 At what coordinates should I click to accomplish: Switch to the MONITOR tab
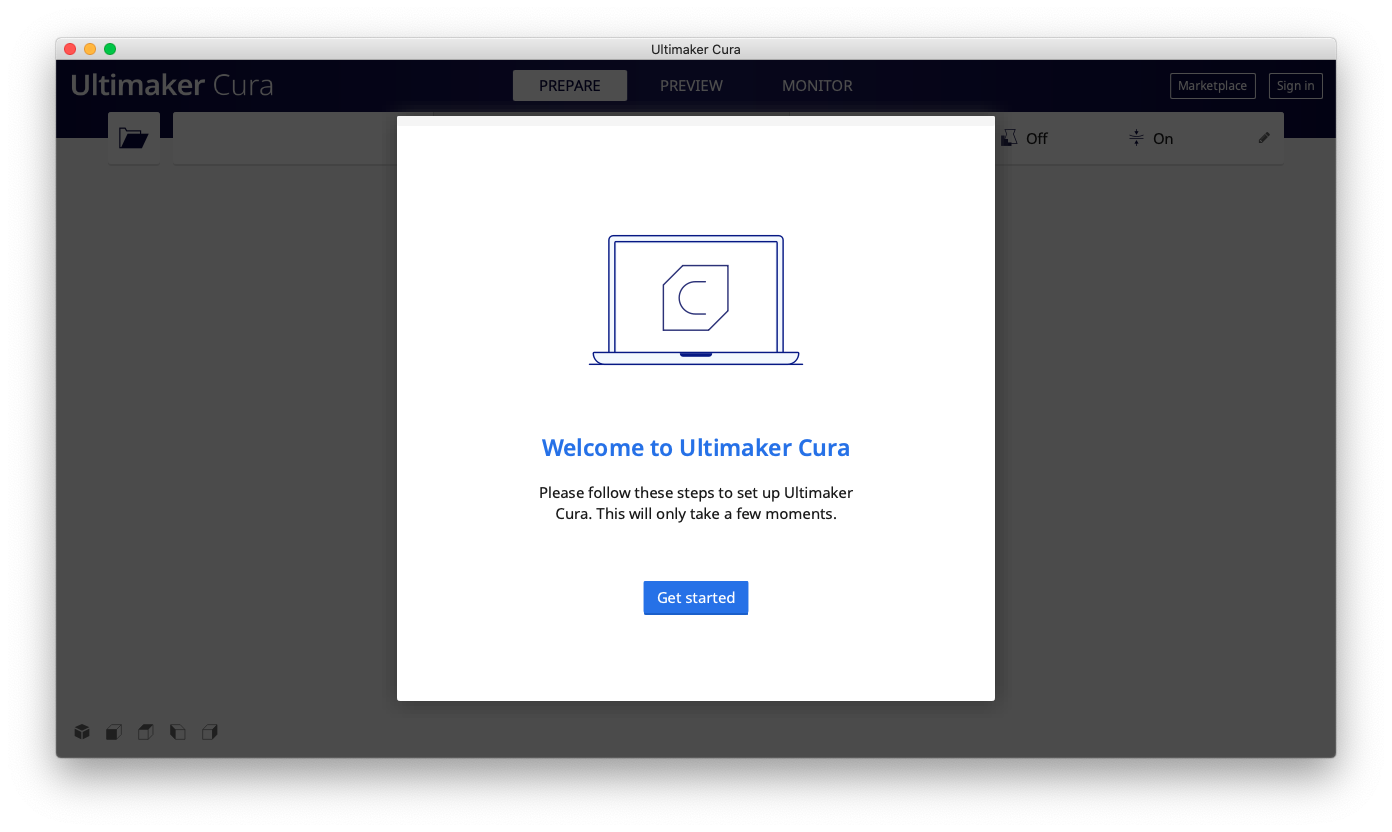(x=817, y=86)
